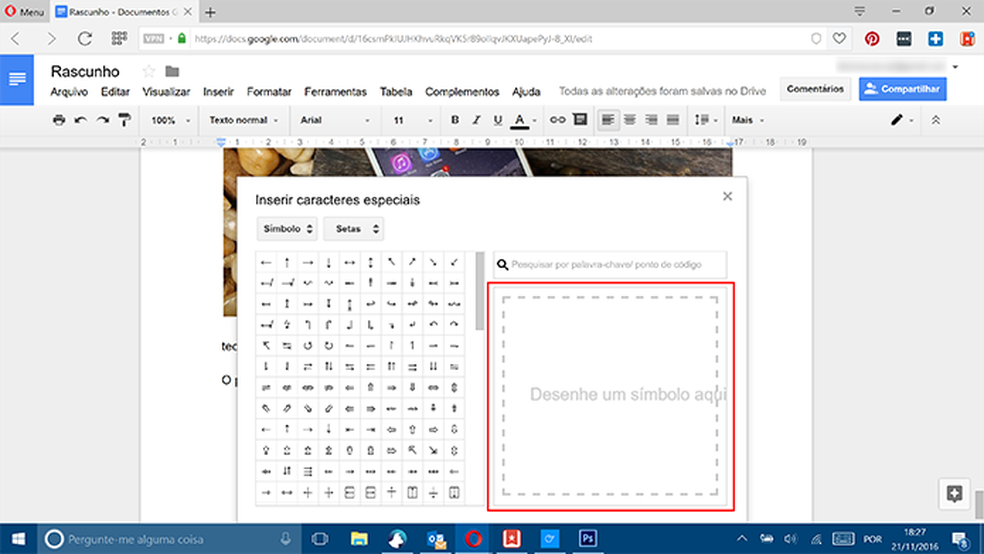Open File Explorer from the taskbar

pyautogui.click(x=359, y=538)
